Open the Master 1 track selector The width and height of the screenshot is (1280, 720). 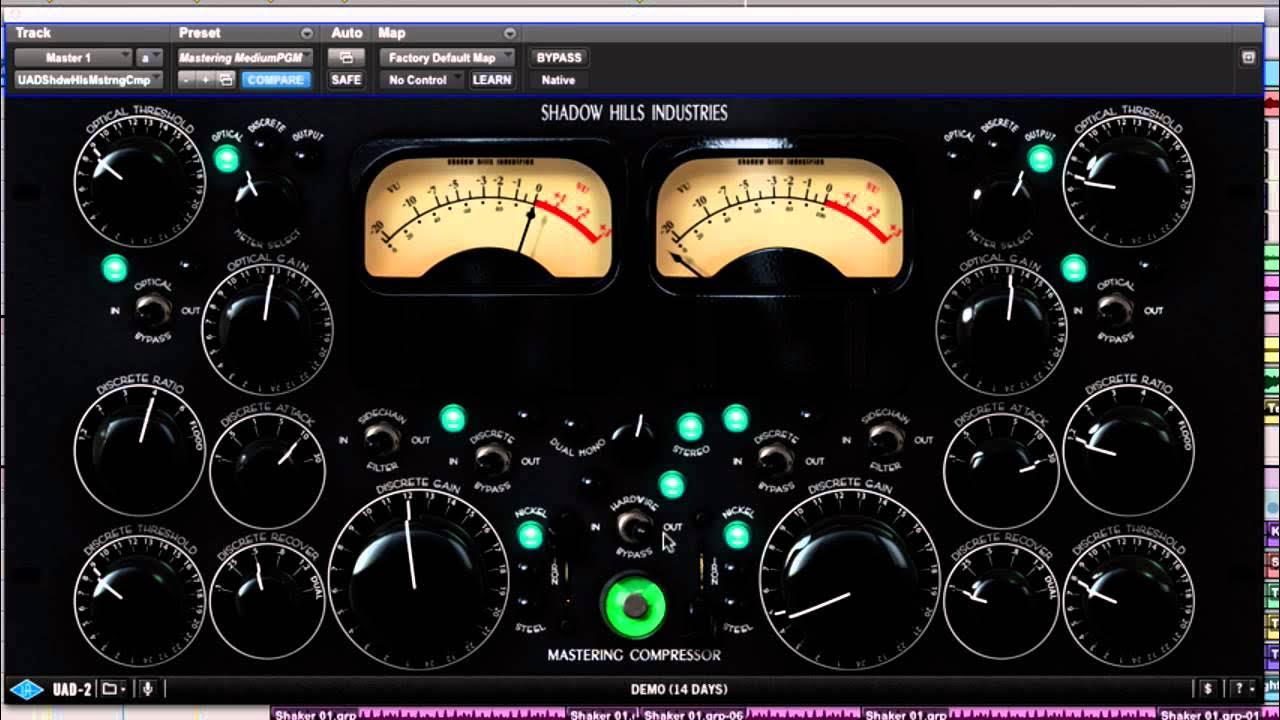72,58
